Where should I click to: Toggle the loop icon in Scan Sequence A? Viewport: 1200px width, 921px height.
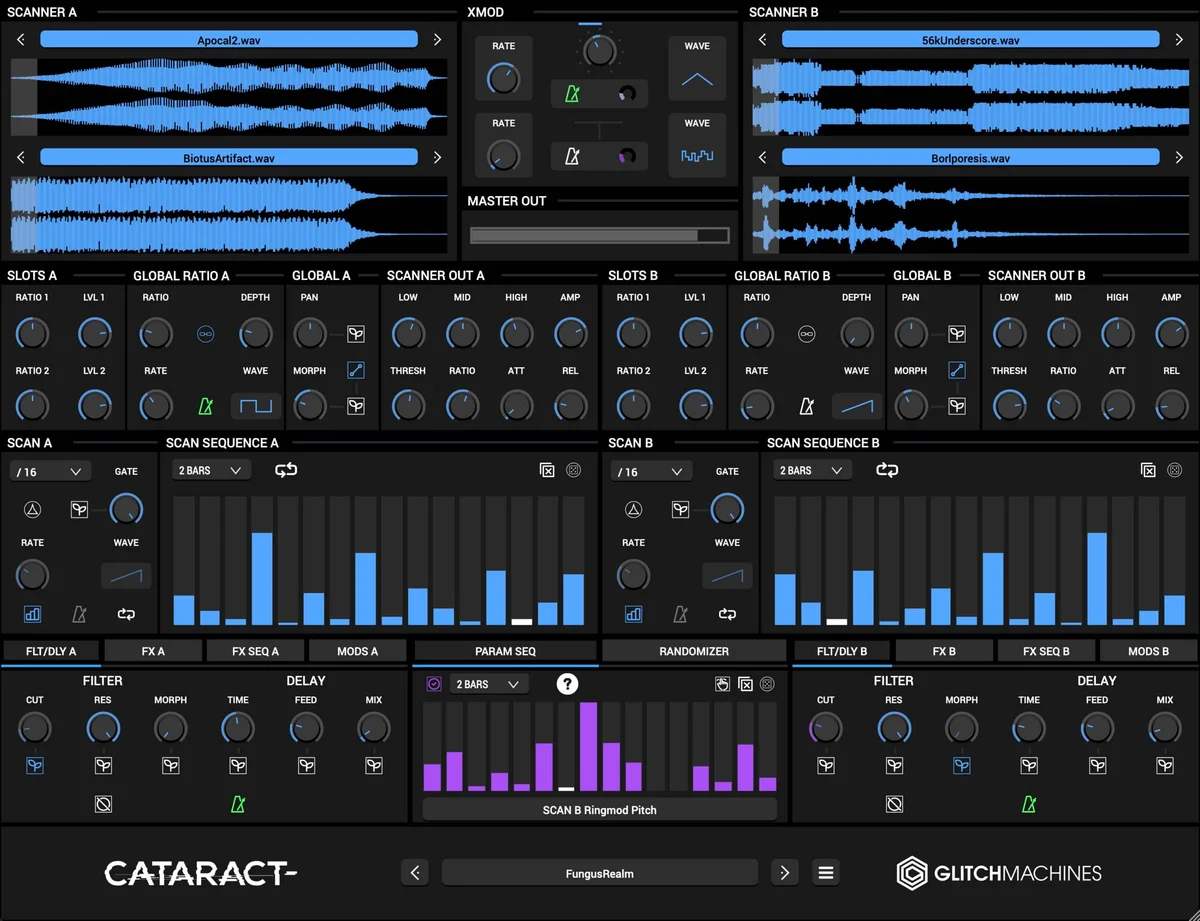click(286, 470)
